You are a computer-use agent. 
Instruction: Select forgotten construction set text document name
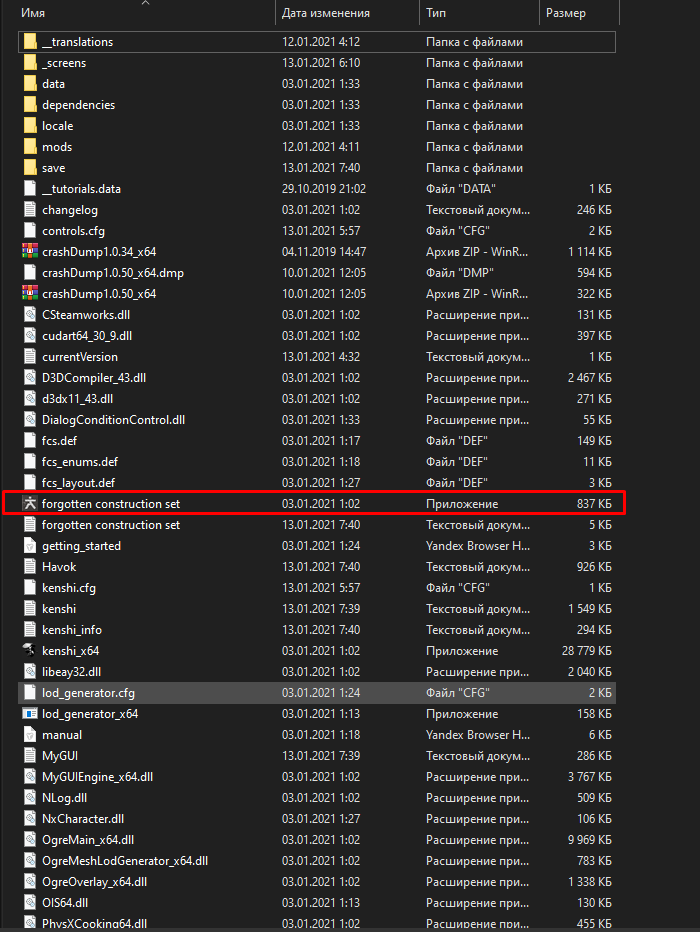111,525
